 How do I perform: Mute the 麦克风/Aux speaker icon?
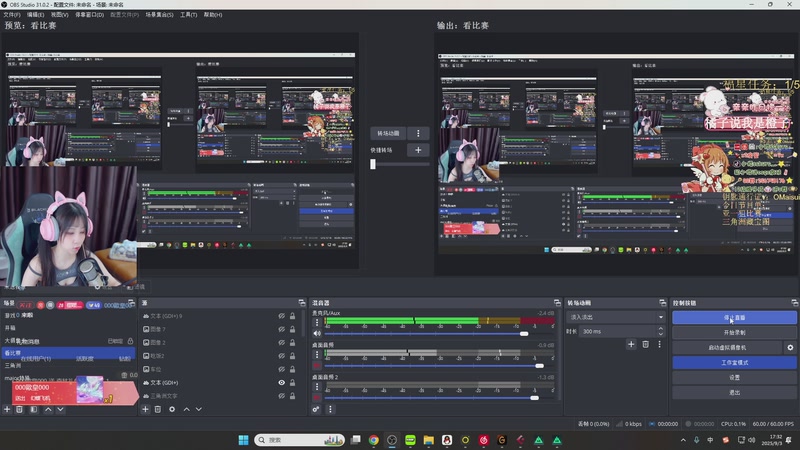[317, 334]
